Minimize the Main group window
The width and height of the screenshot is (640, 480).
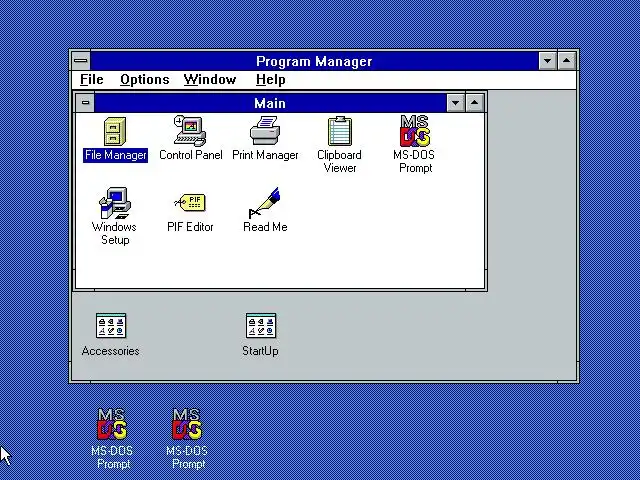coord(456,103)
